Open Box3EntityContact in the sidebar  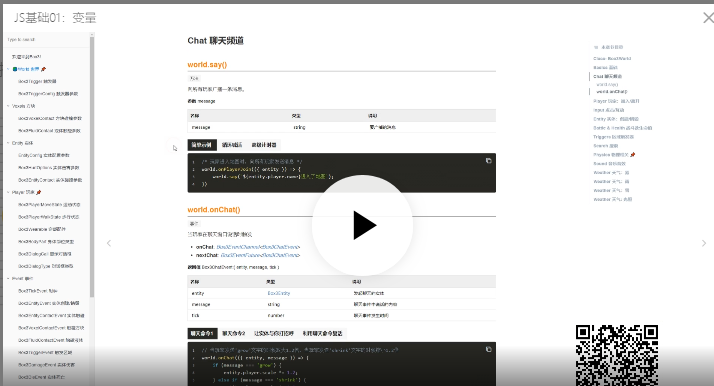(50, 180)
